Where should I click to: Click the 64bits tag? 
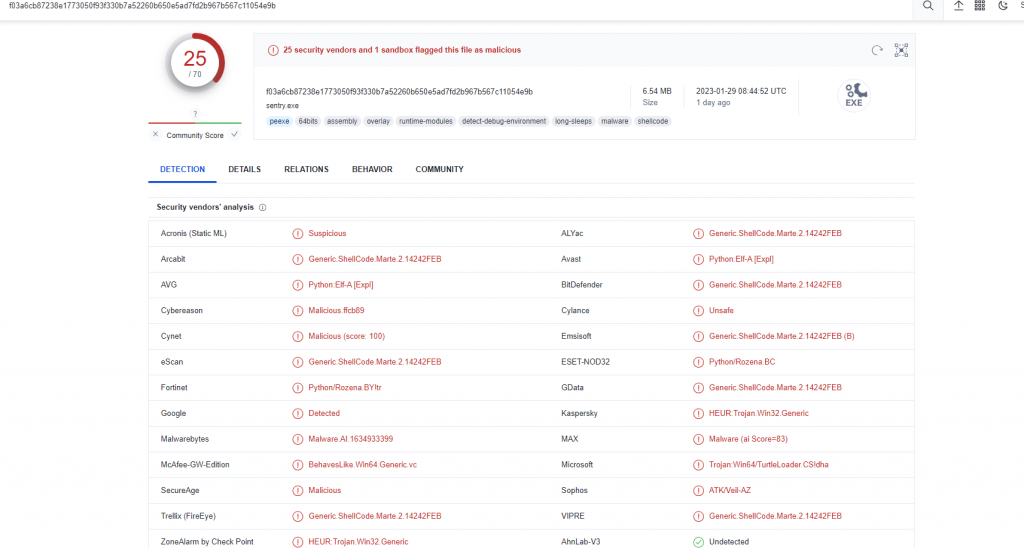(308, 121)
